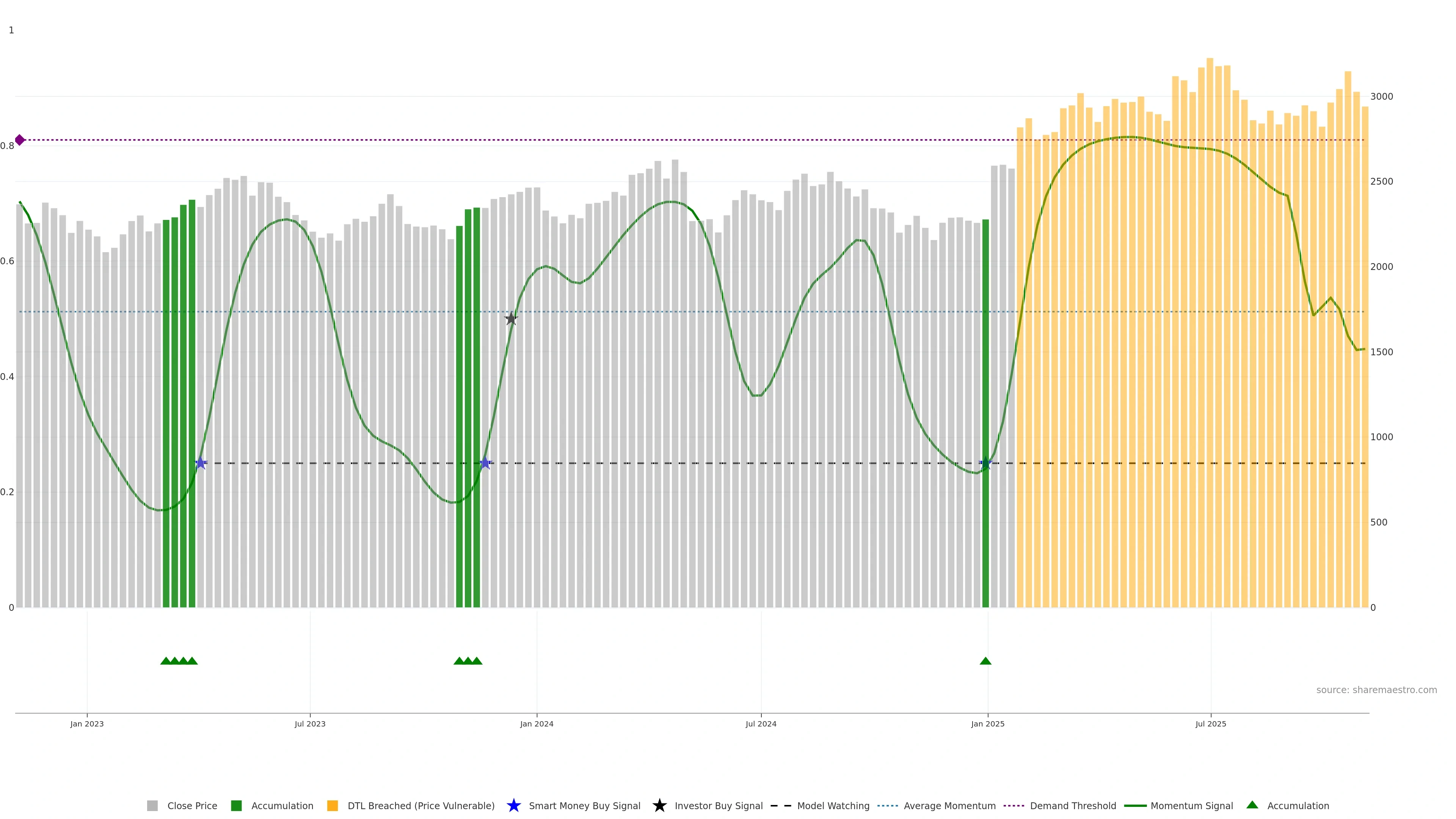The image size is (1456, 819).
Task: Click the black Investor Buy Signal star on chart
Action: point(511,319)
